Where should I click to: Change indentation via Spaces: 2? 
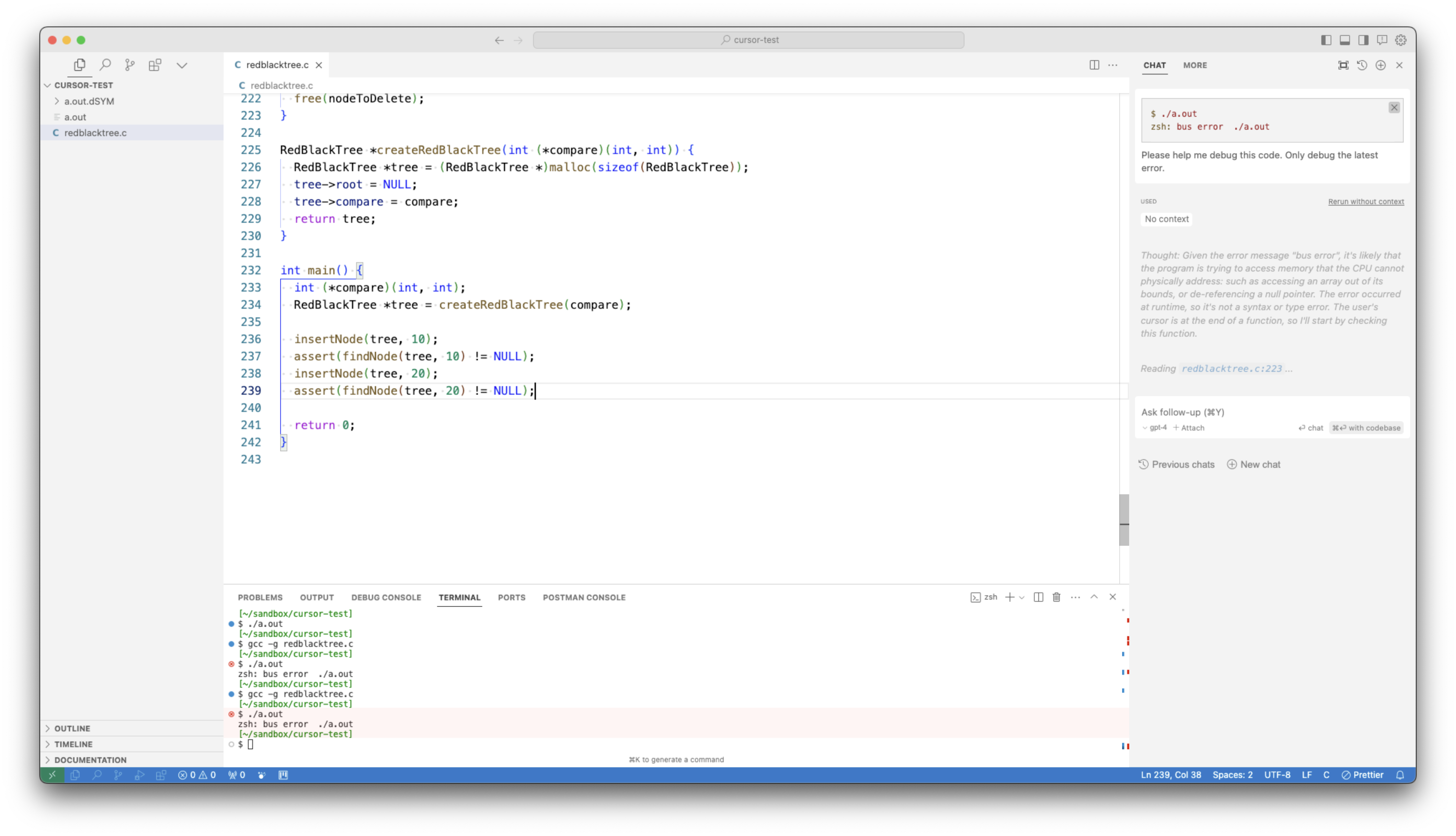(x=1232, y=775)
